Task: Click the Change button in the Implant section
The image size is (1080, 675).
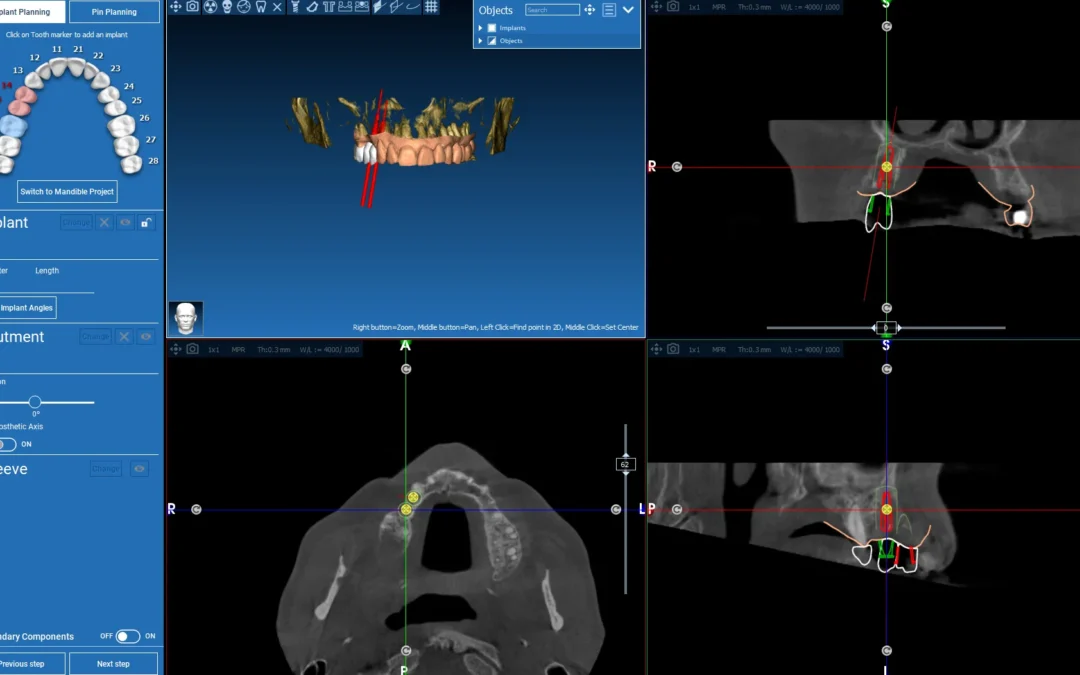Action: point(76,222)
